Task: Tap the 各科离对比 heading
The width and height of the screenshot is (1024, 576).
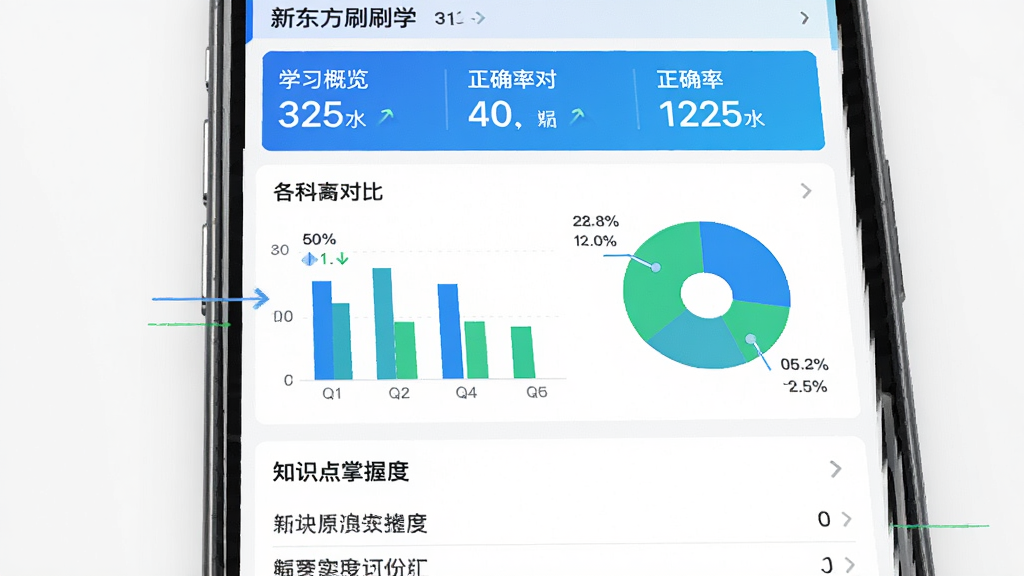Action: pyautogui.click(x=327, y=192)
